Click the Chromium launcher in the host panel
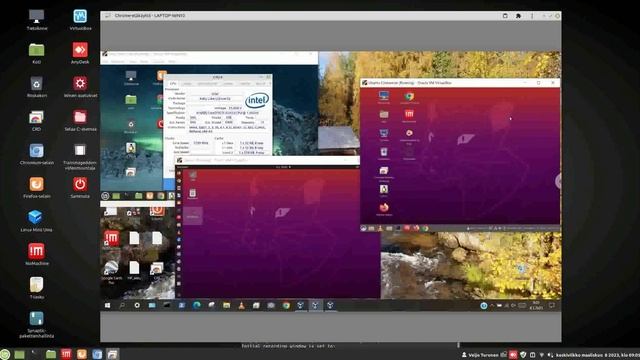The height and width of the screenshot is (360, 640). tap(97, 354)
